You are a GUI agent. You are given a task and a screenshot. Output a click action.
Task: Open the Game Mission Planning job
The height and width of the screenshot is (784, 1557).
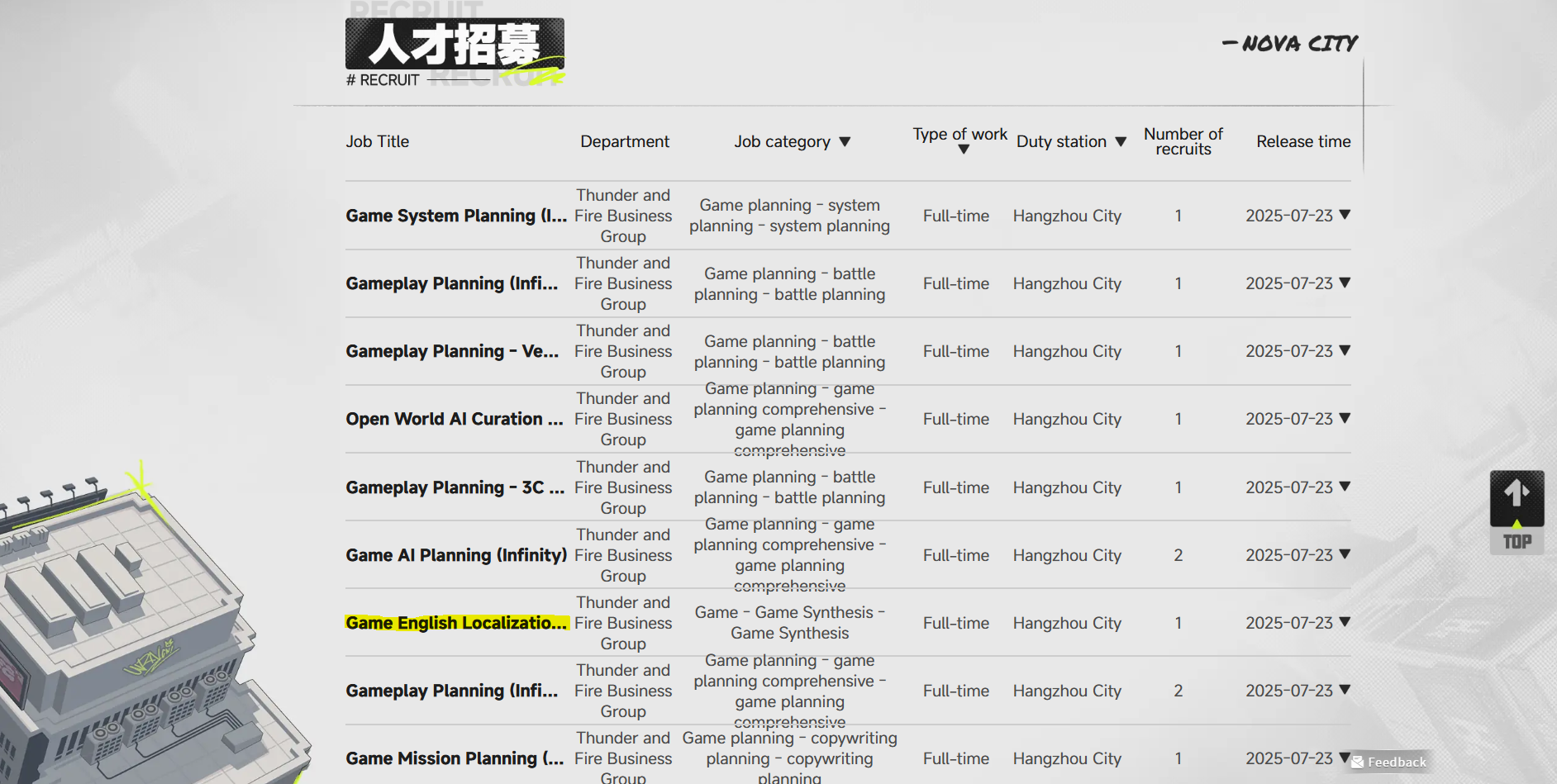(455, 758)
